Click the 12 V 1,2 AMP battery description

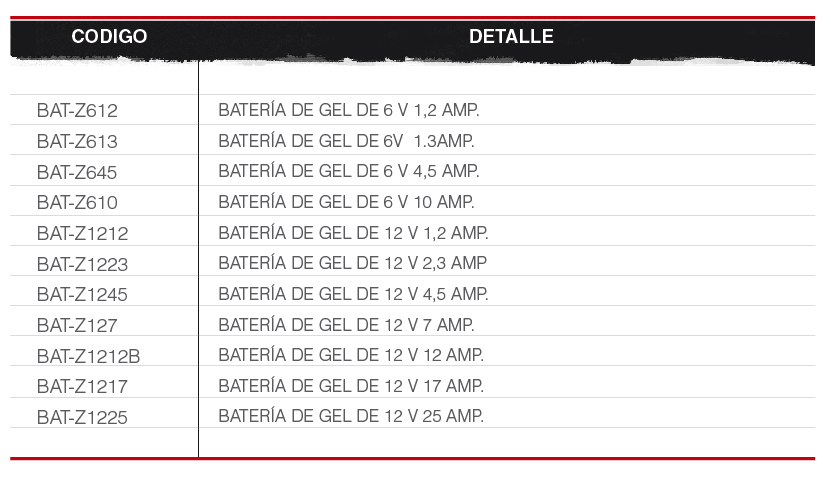(353, 232)
